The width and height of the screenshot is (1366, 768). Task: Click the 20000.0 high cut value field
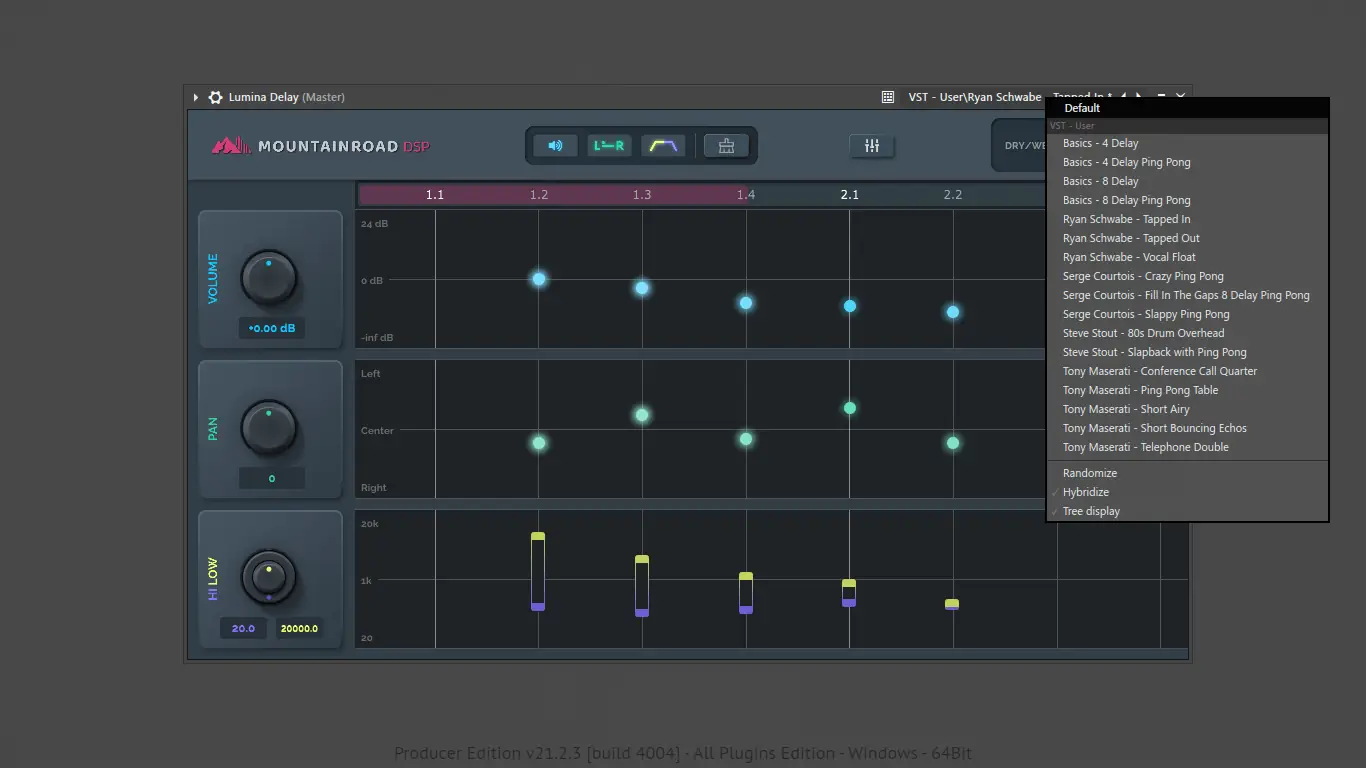tap(299, 628)
